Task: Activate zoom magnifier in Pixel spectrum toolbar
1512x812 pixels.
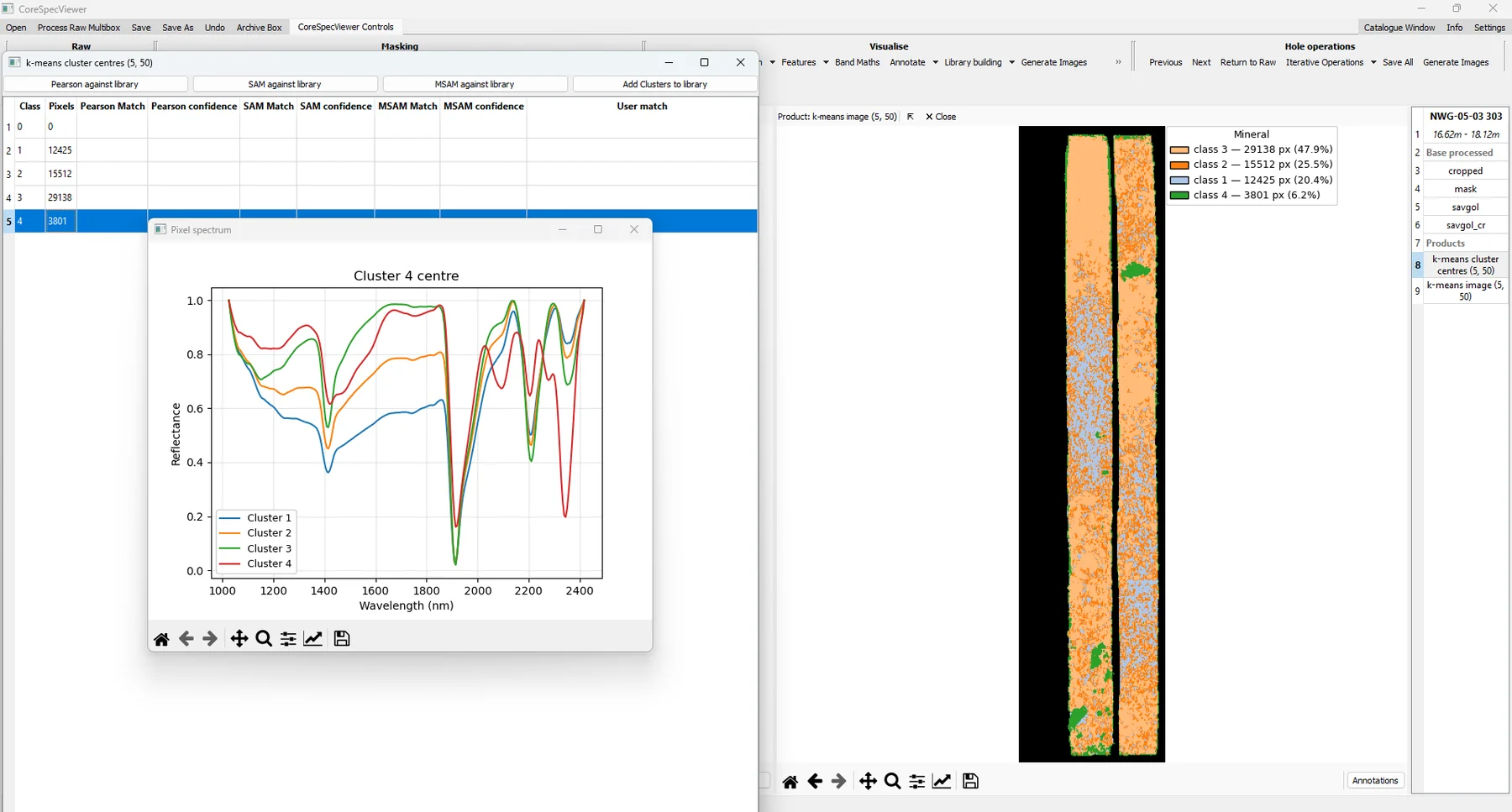Action: tap(264, 639)
